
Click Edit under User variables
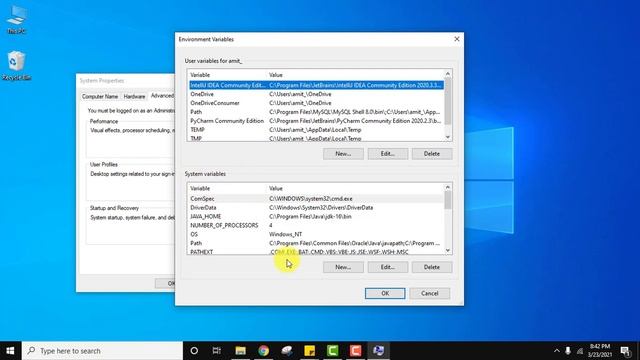pyautogui.click(x=387, y=154)
